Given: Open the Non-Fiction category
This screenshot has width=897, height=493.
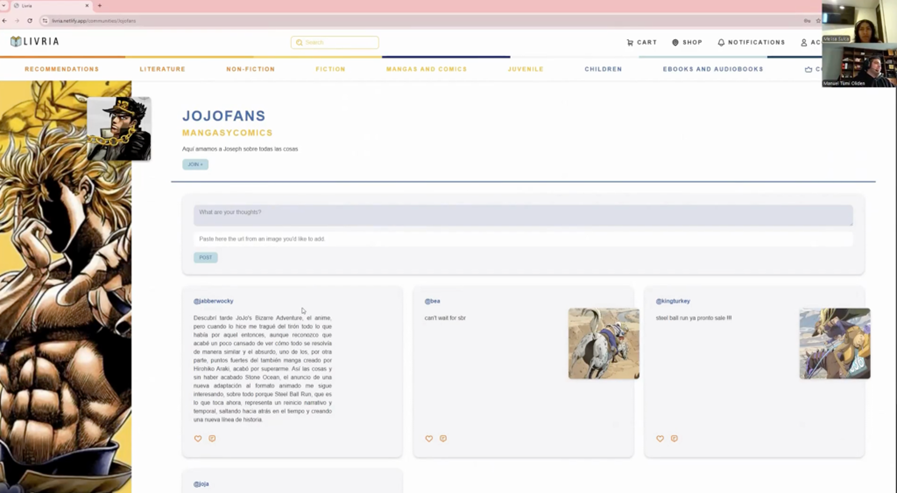Looking at the screenshot, I should pyautogui.click(x=251, y=69).
